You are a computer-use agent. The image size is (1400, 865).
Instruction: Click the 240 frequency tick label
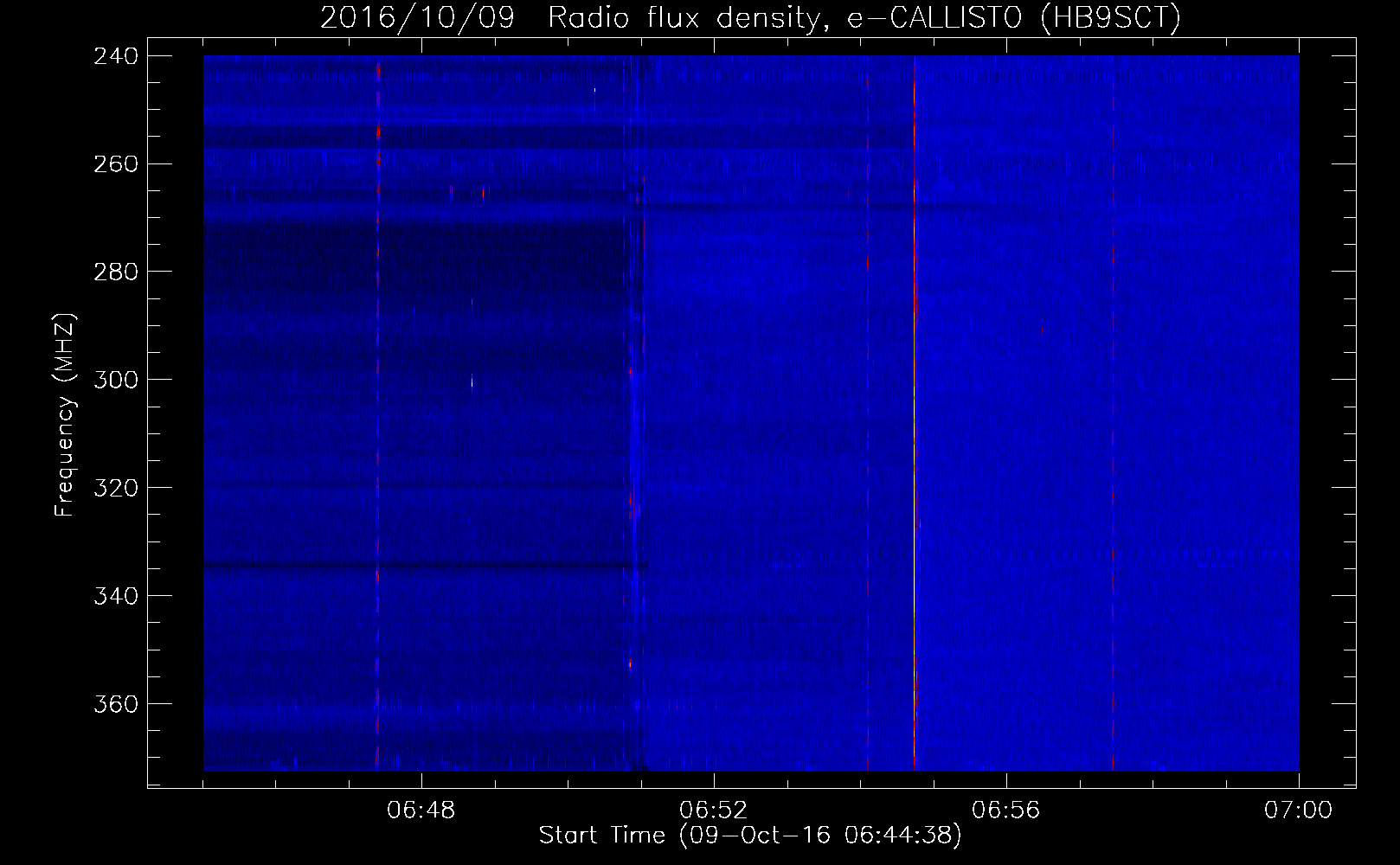(115, 56)
